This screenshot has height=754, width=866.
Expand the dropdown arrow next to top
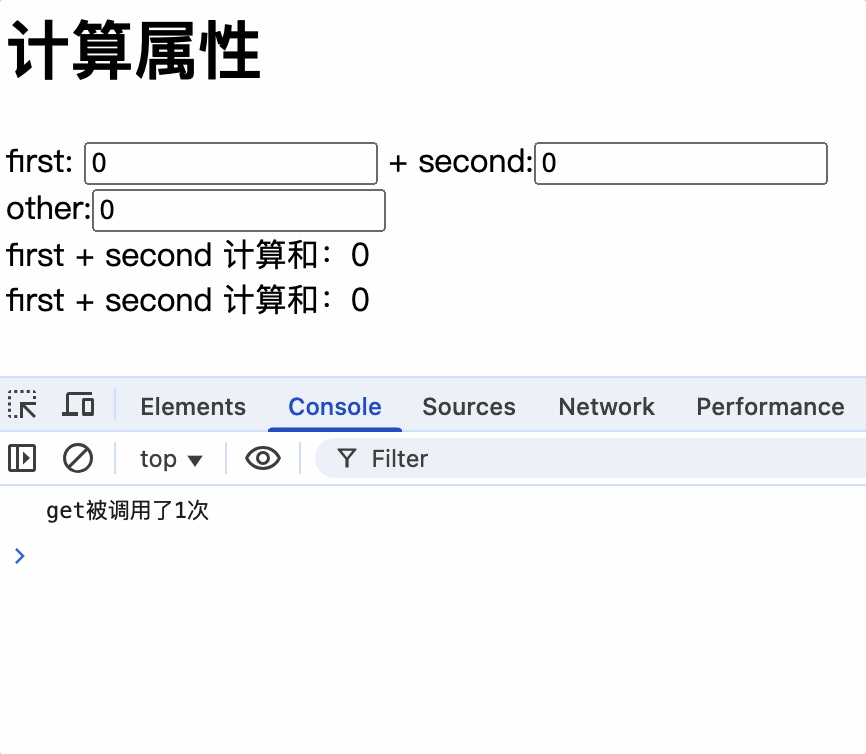tap(195, 460)
